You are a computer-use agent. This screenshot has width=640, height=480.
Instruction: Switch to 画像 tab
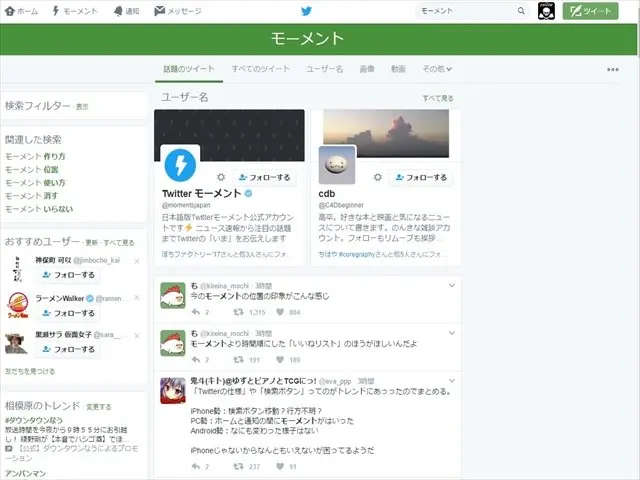(367, 69)
